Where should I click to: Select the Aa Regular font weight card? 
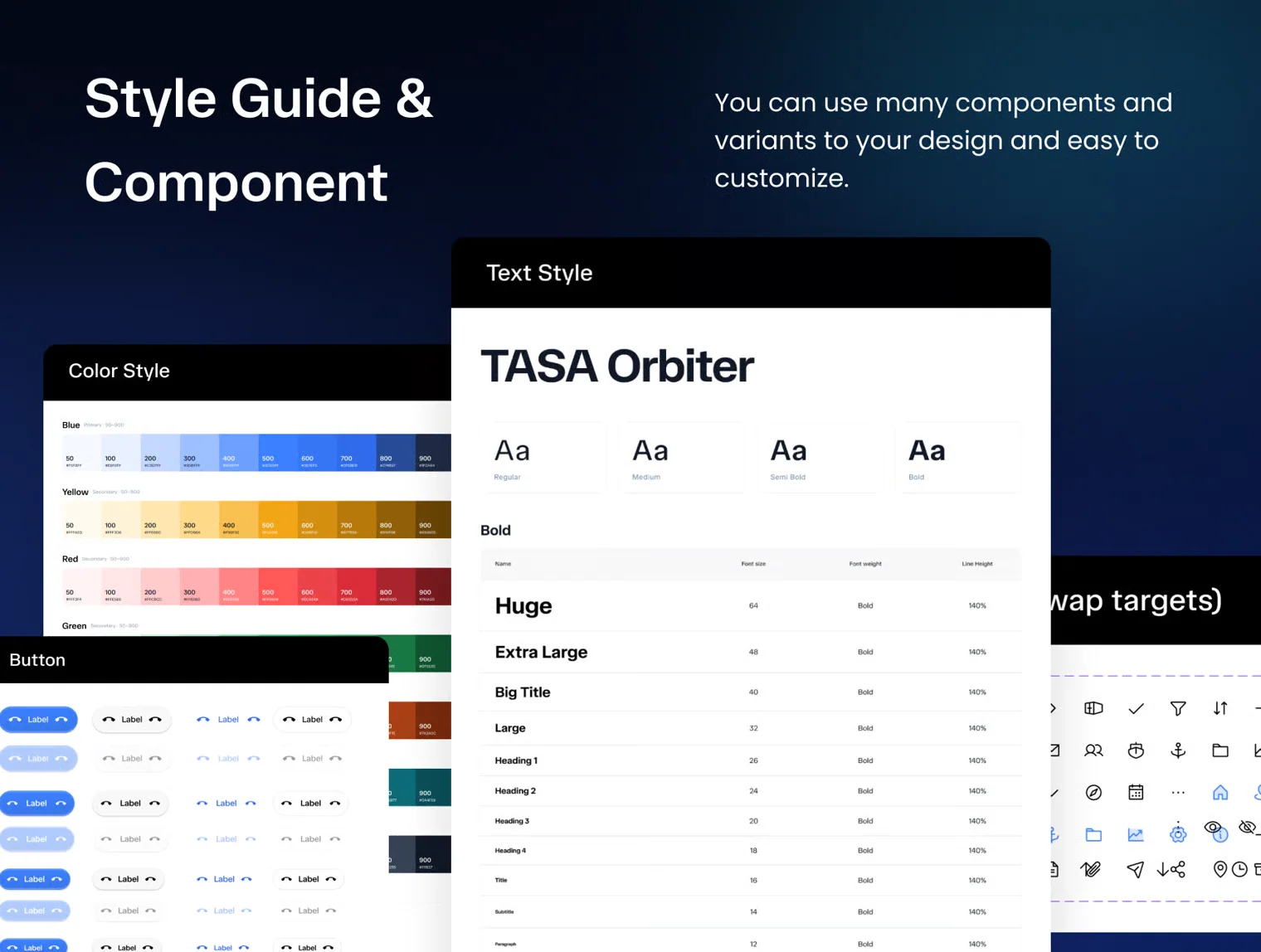tap(544, 458)
